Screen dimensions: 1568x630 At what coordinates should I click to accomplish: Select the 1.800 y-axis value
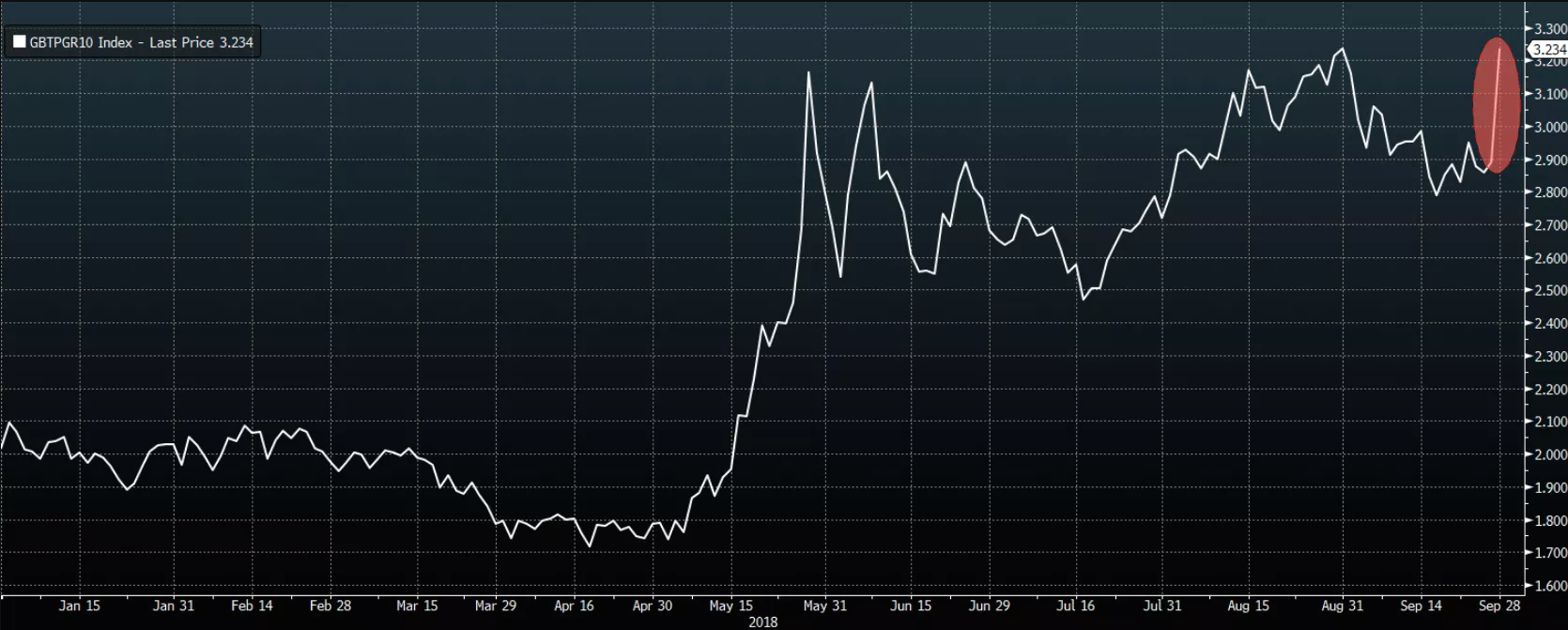pos(1550,520)
